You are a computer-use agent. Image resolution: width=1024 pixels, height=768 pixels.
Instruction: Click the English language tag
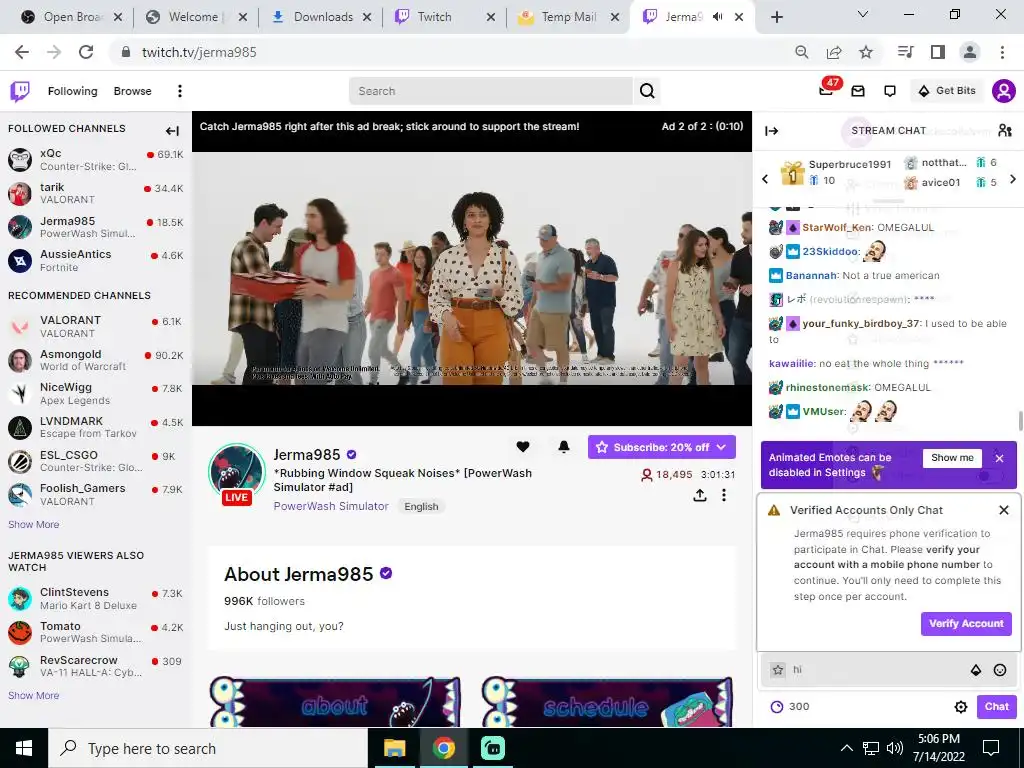(x=421, y=506)
